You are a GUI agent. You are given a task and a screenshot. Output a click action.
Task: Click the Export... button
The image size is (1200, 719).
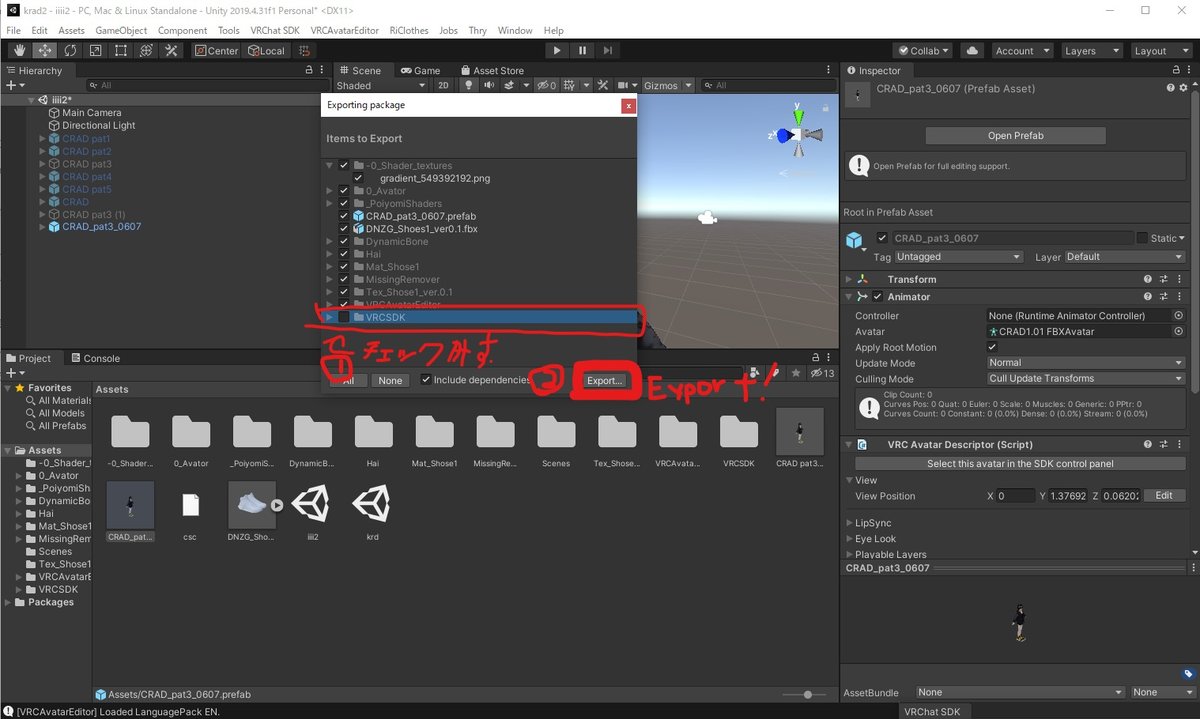pyautogui.click(x=605, y=381)
